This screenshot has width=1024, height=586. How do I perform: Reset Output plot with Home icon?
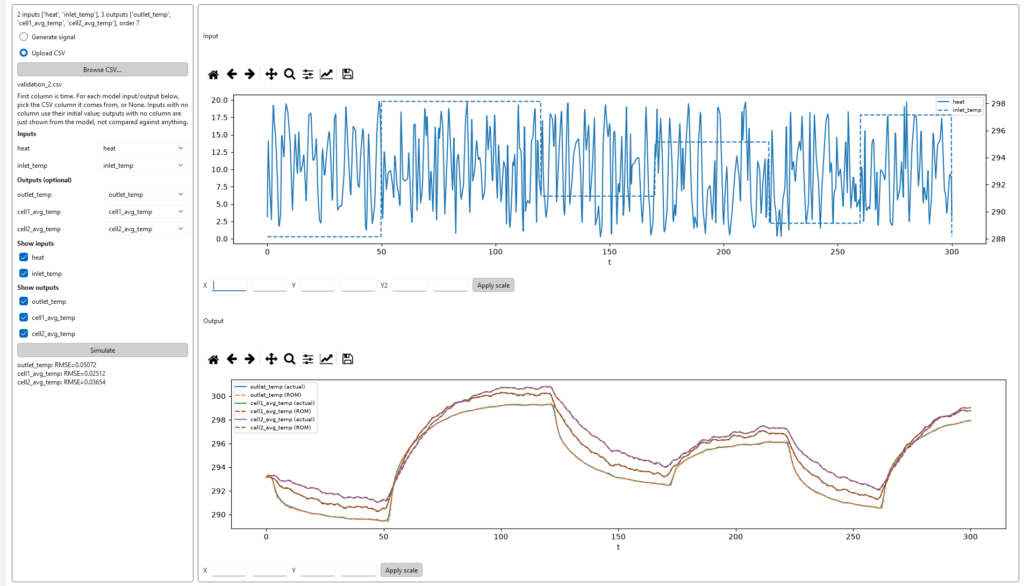click(x=213, y=359)
